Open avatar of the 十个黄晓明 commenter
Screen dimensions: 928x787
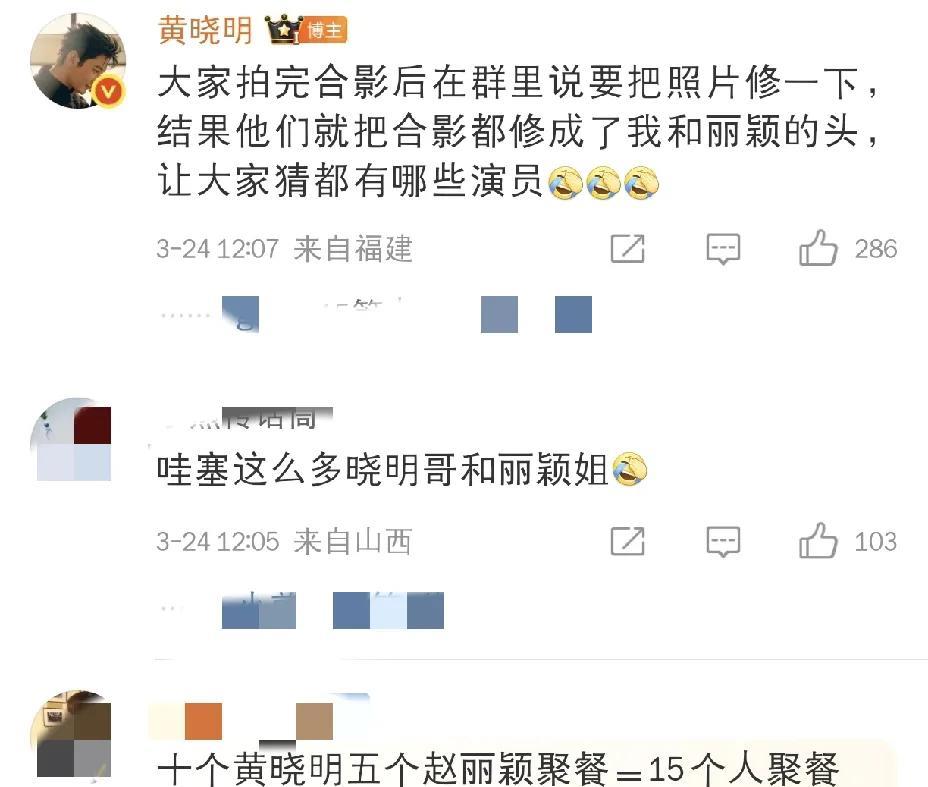[71, 734]
